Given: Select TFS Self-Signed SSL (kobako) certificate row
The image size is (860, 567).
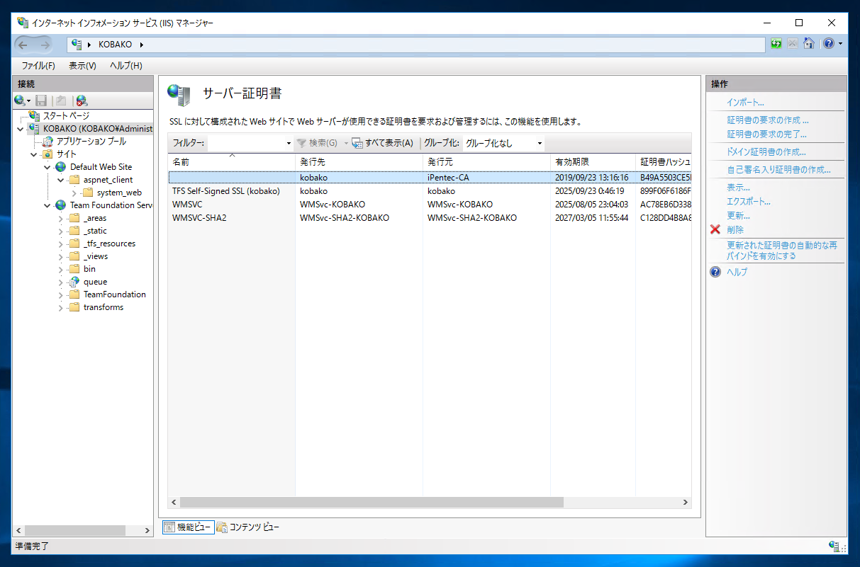Looking at the screenshot, I should click(429, 191).
